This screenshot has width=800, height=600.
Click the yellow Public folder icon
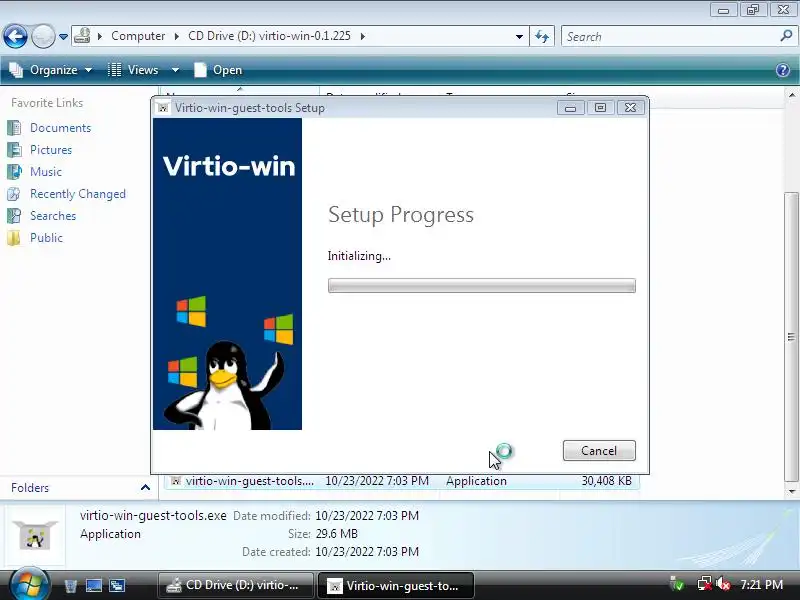(14, 238)
